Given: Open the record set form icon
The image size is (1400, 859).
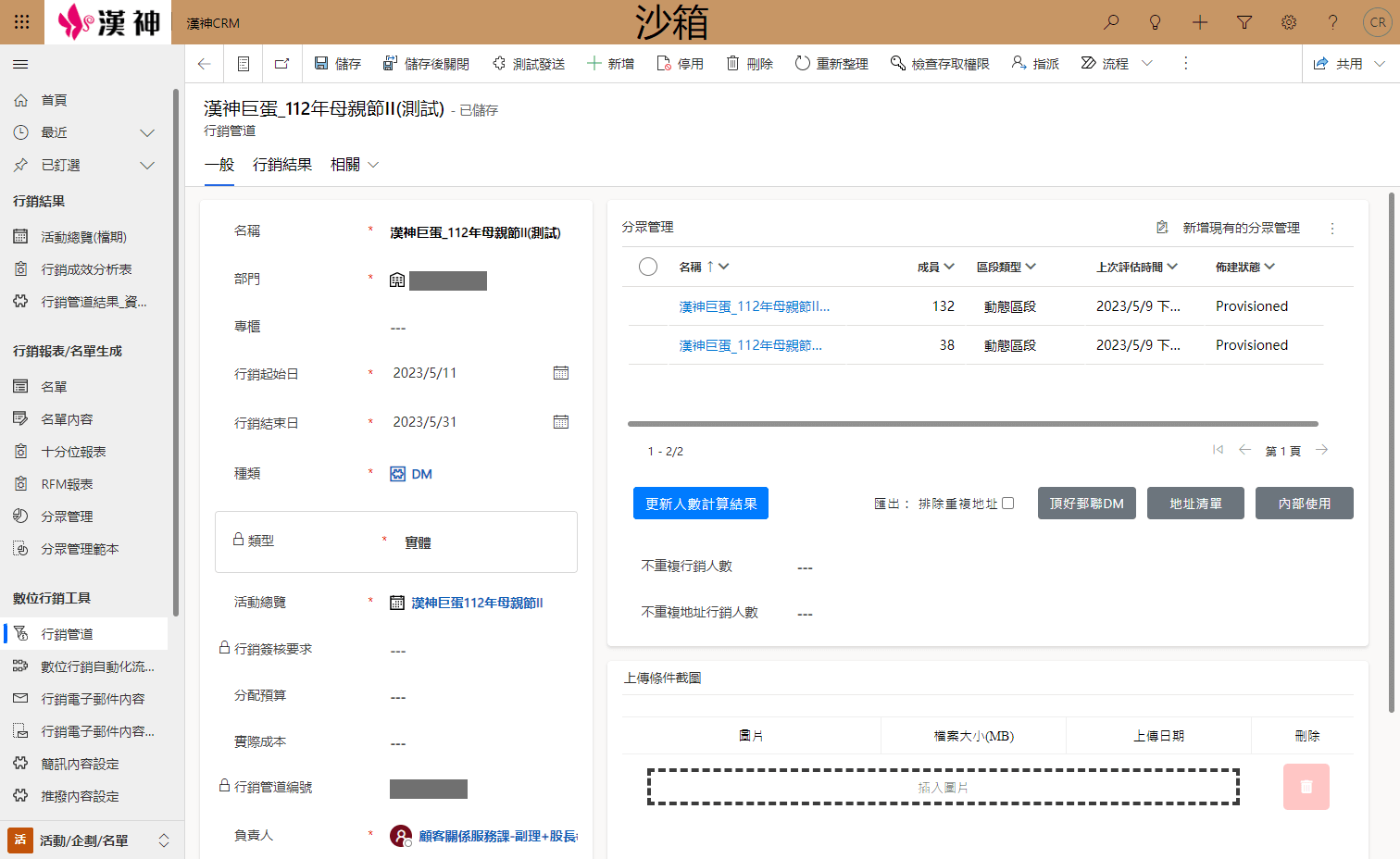Looking at the screenshot, I should 244,64.
